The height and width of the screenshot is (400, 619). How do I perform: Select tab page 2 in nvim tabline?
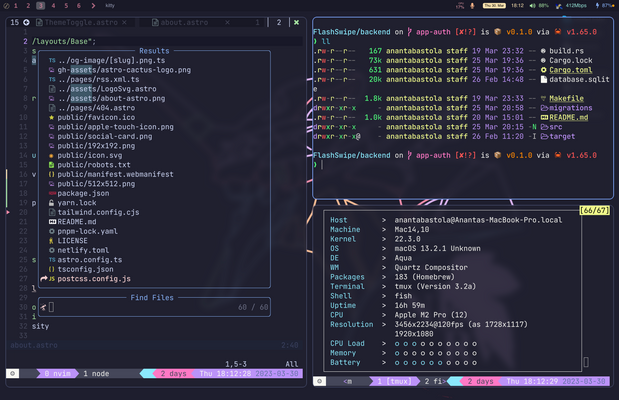[279, 23]
